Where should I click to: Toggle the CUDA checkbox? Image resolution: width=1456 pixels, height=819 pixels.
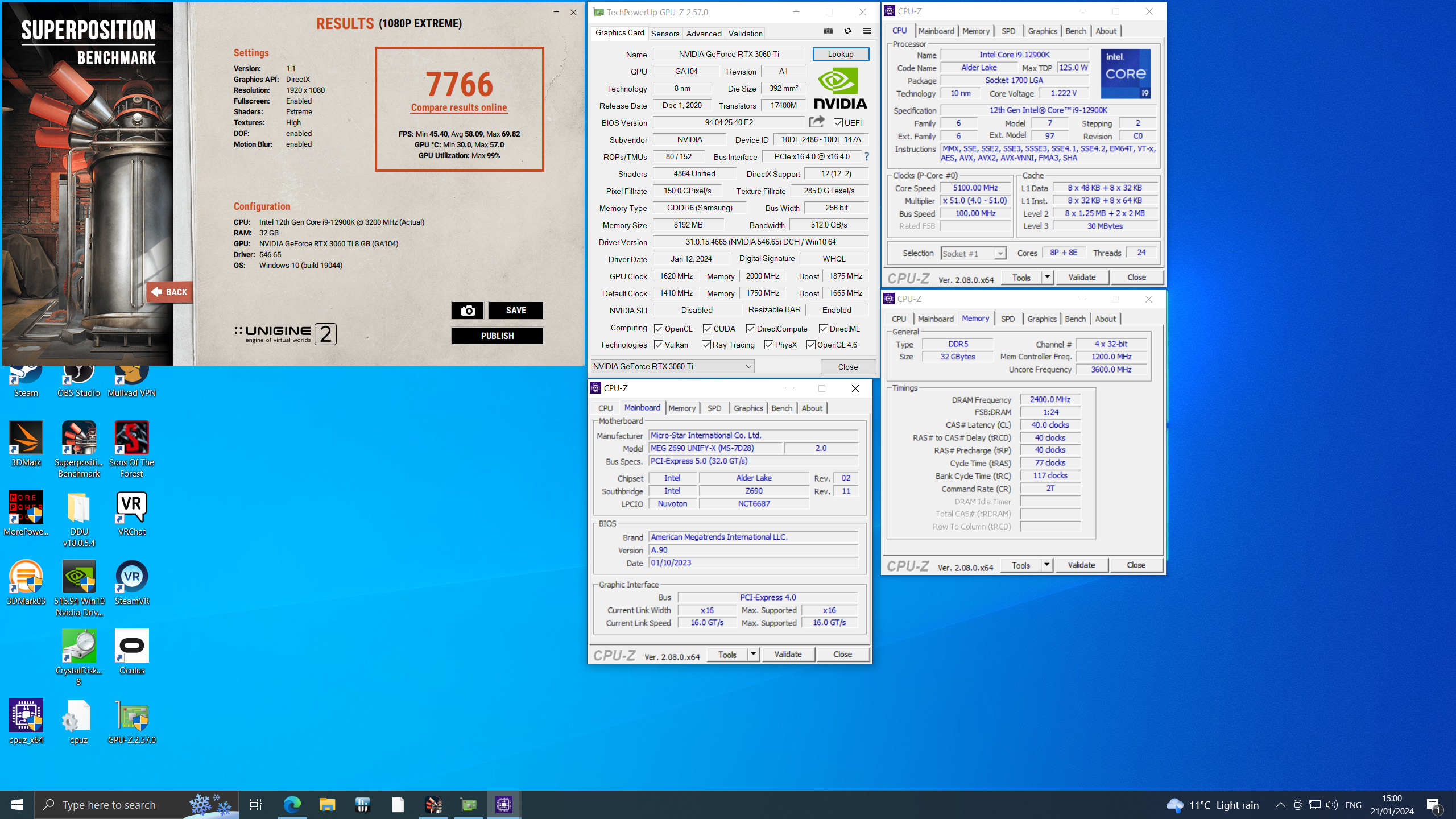(708, 329)
